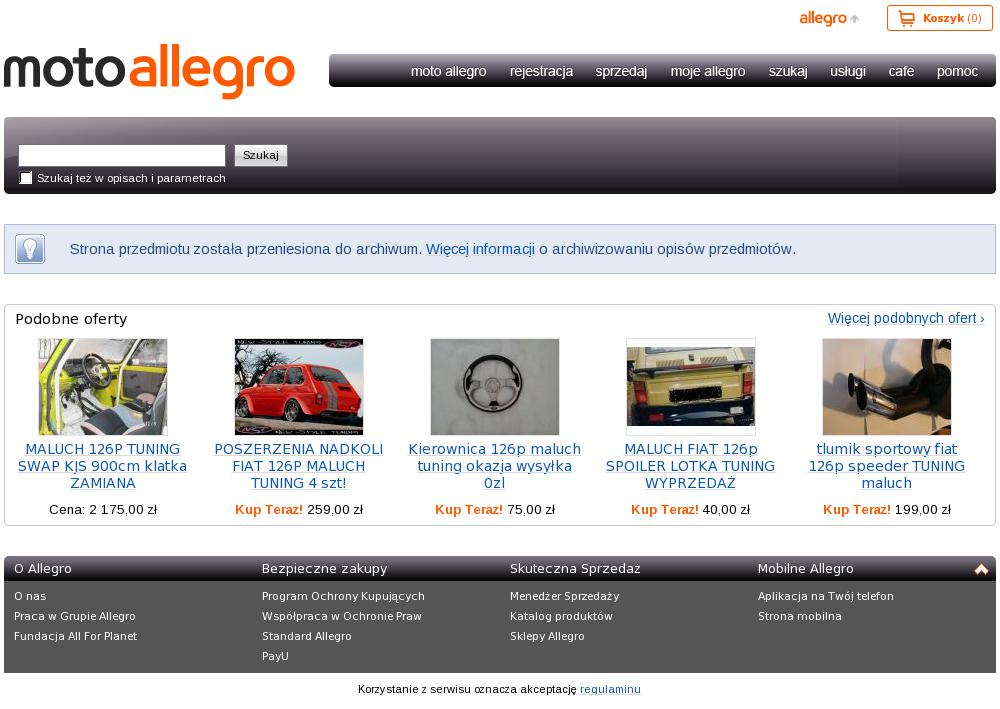Click Kup Teraz! 199,00 zł price
The height and width of the screenshot is (709, 1000).
tap(886, 509)
